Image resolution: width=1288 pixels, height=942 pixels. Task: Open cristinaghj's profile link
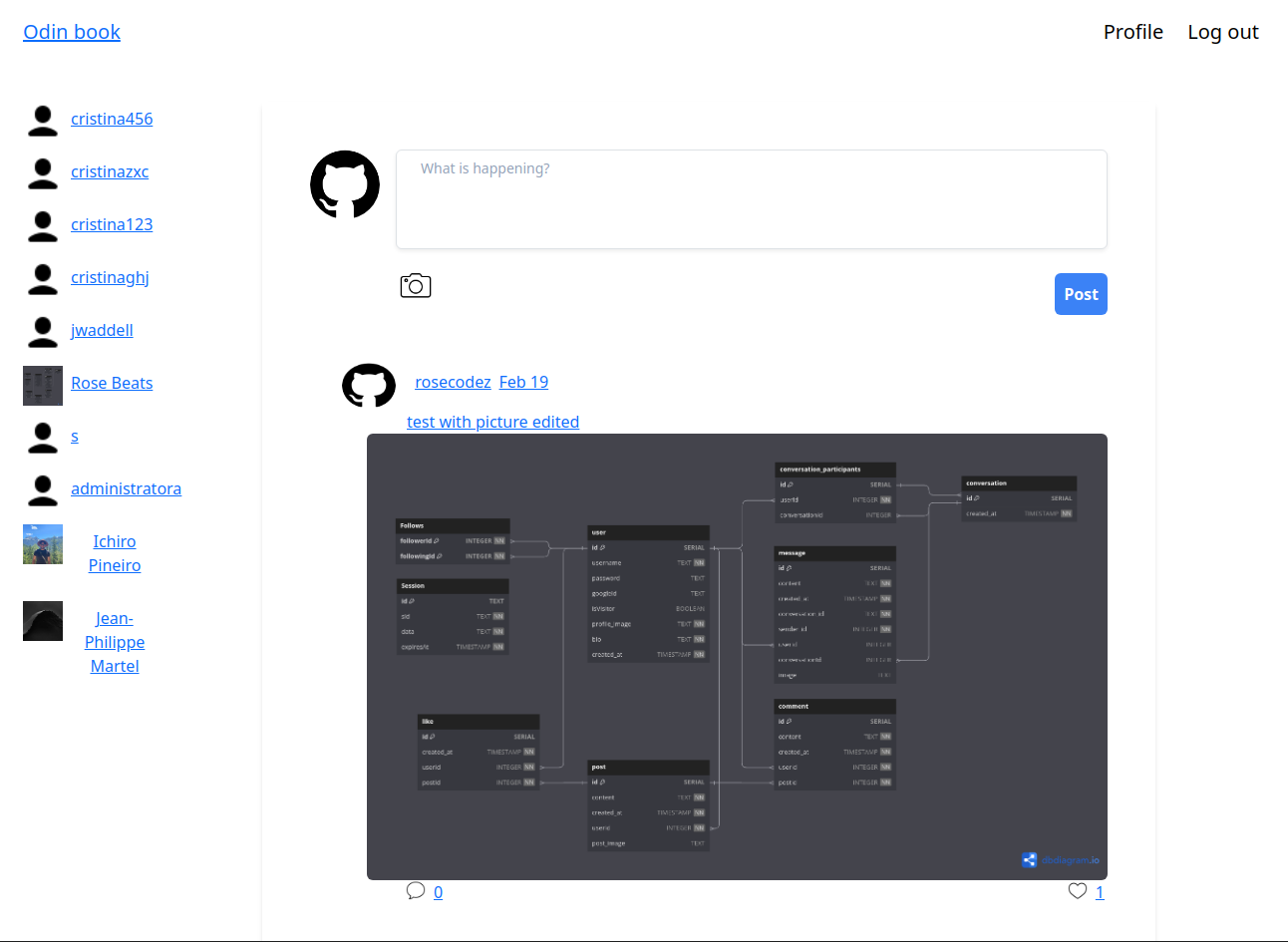click(x=110, y=277)
